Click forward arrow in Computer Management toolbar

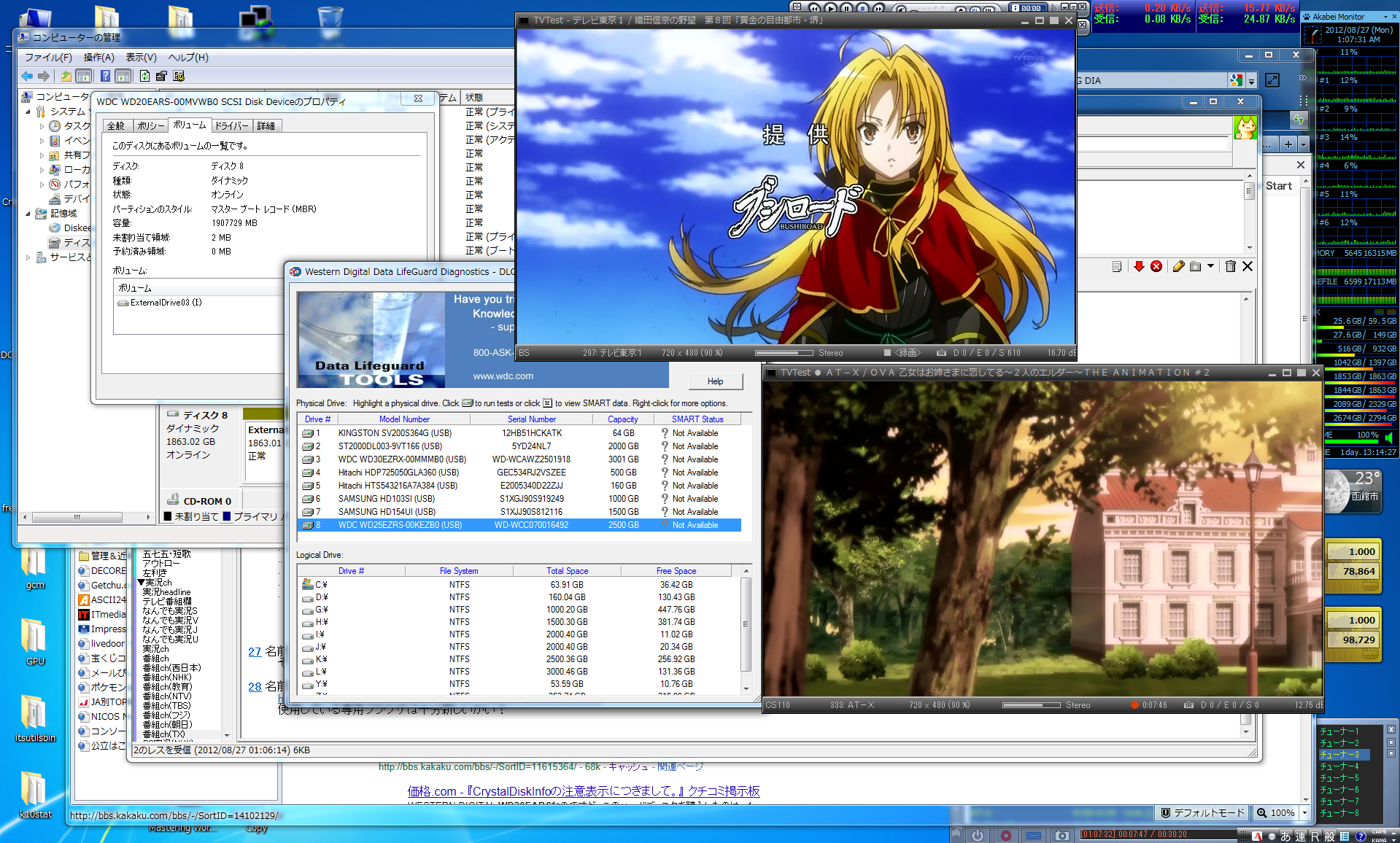pos(44,76)
